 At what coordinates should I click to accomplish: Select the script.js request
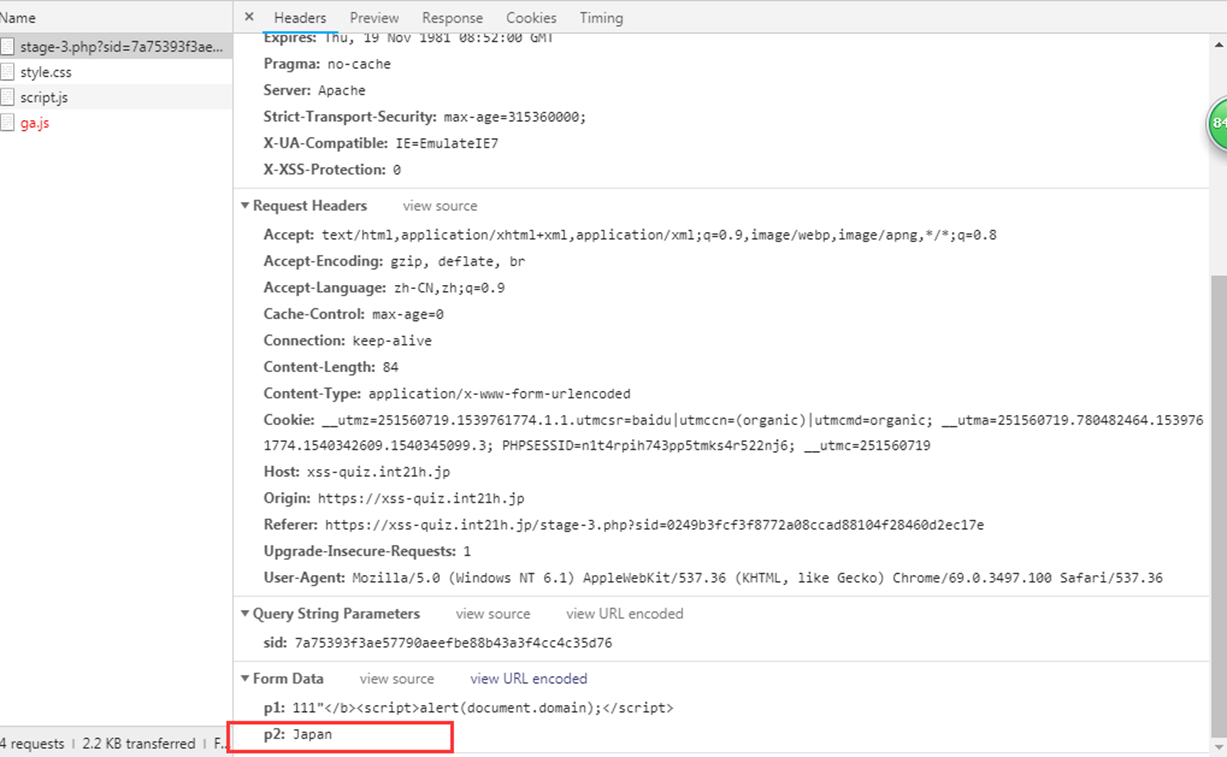pyautogui.click(x=116, y=97)
